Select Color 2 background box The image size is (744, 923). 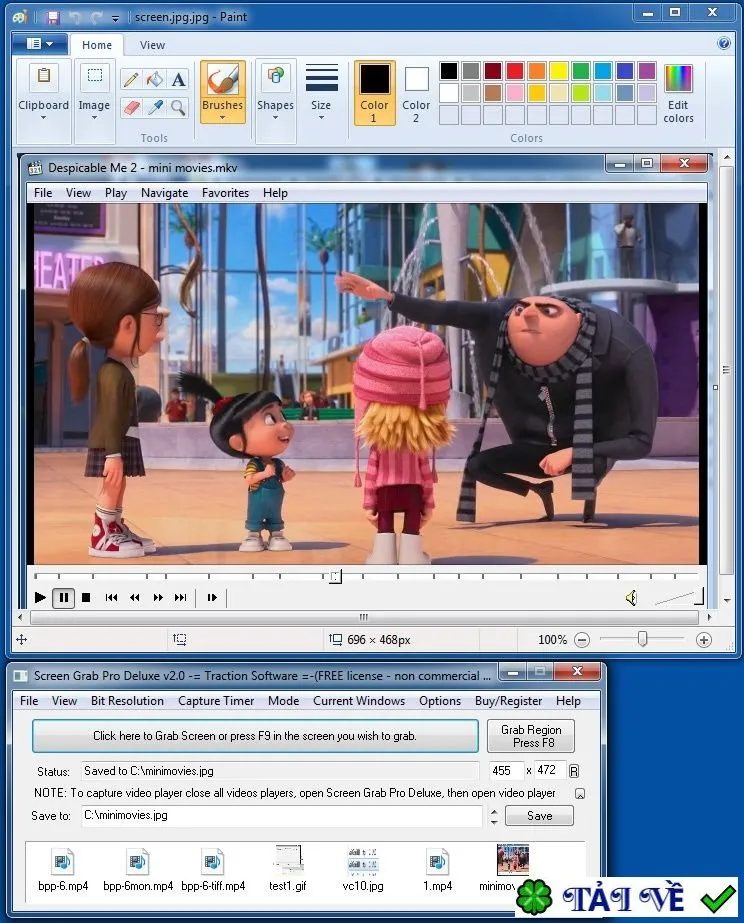click(416, 92)
